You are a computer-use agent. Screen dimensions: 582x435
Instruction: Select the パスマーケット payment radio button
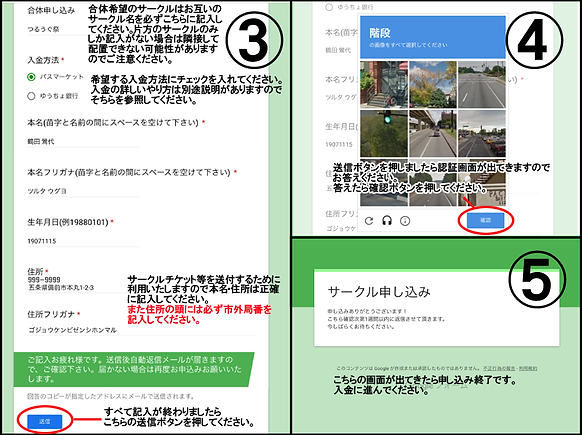pyautogui.click(x=31, y=77)
